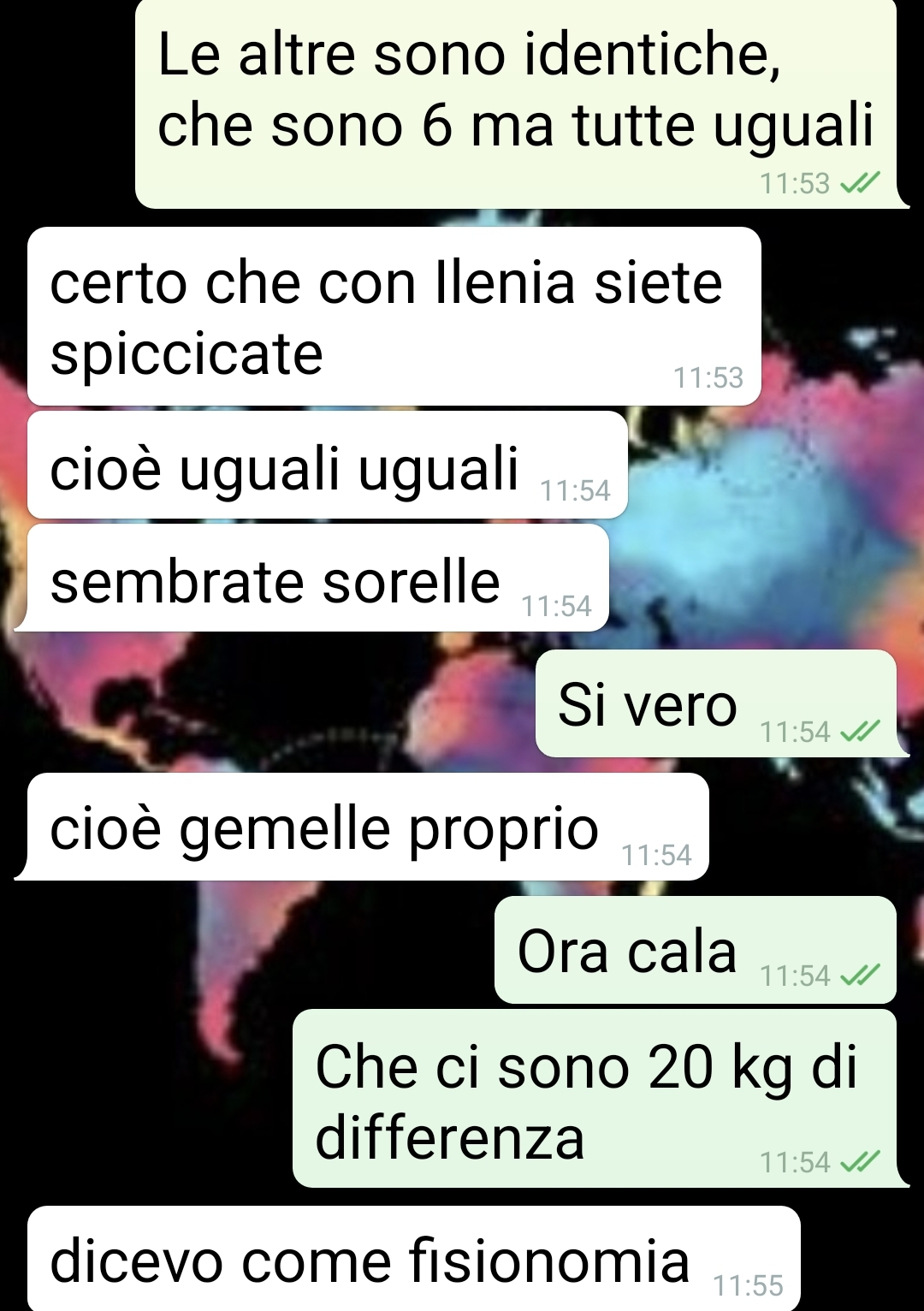Click the read ticks on the 11:53 sent message
924x1311 pixels.
(860, 183)
